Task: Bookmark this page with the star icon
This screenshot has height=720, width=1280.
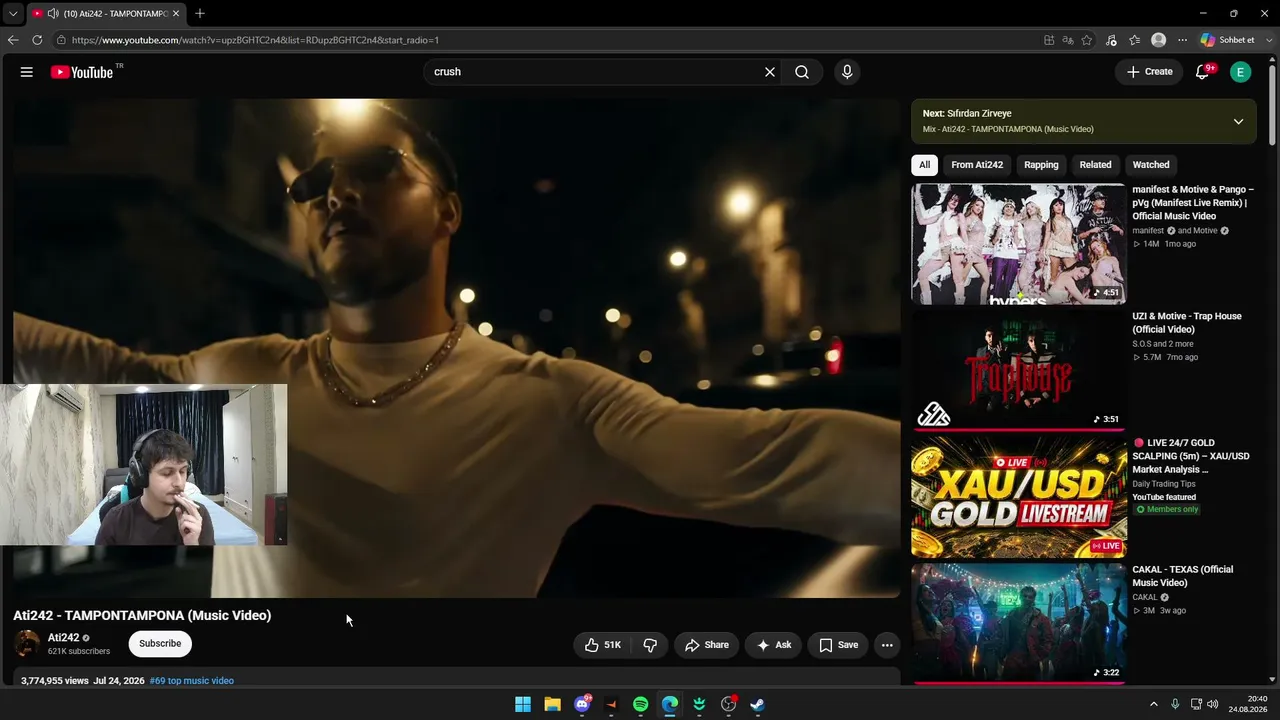Action: 1087,40
